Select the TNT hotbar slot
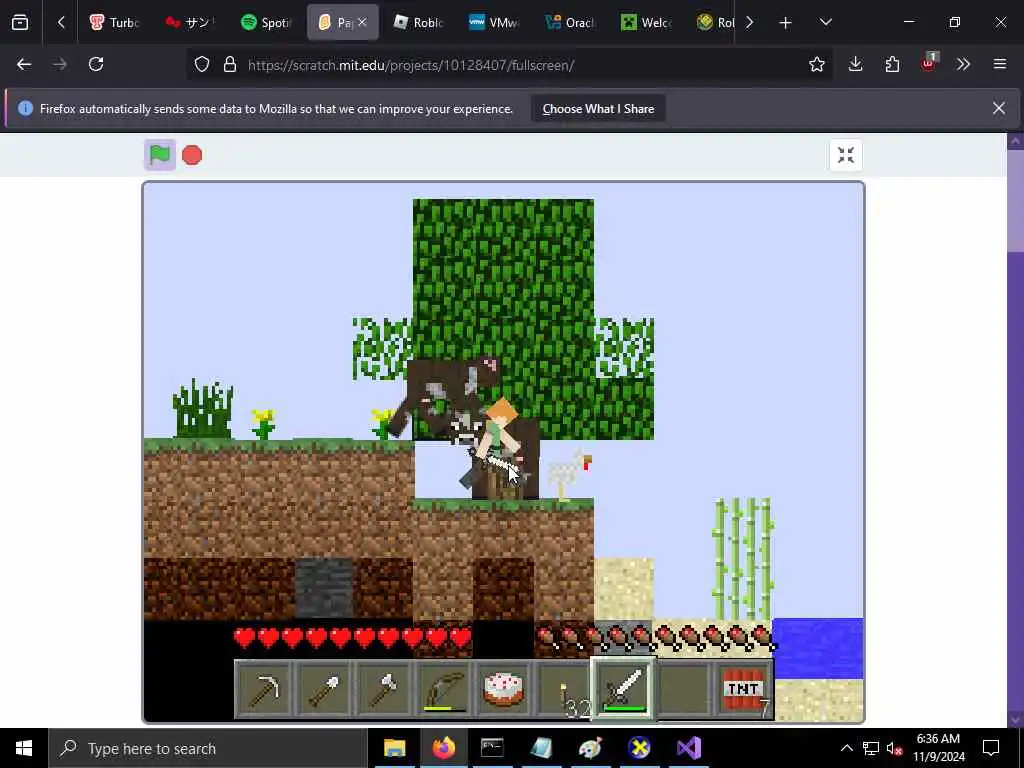The height and width of the screenshot is (768, 1024). 744,689
